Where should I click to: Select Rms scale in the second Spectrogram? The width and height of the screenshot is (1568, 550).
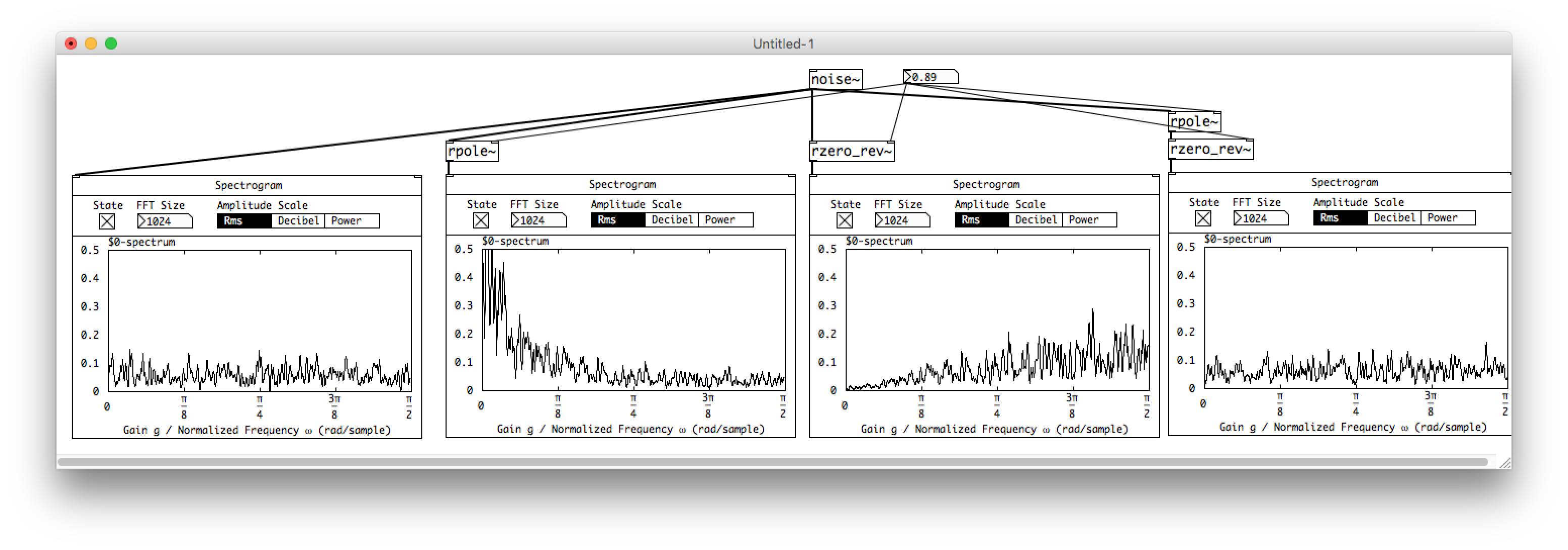618,219
